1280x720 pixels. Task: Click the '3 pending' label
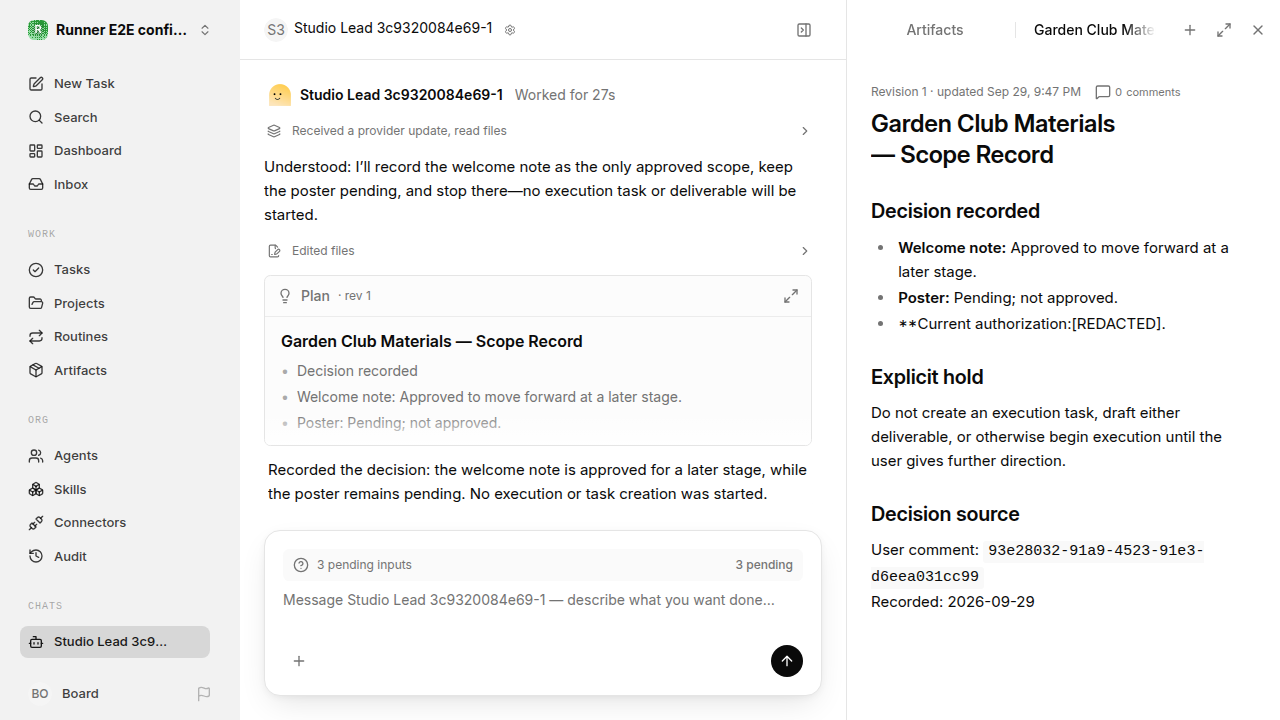coord(764,565)
